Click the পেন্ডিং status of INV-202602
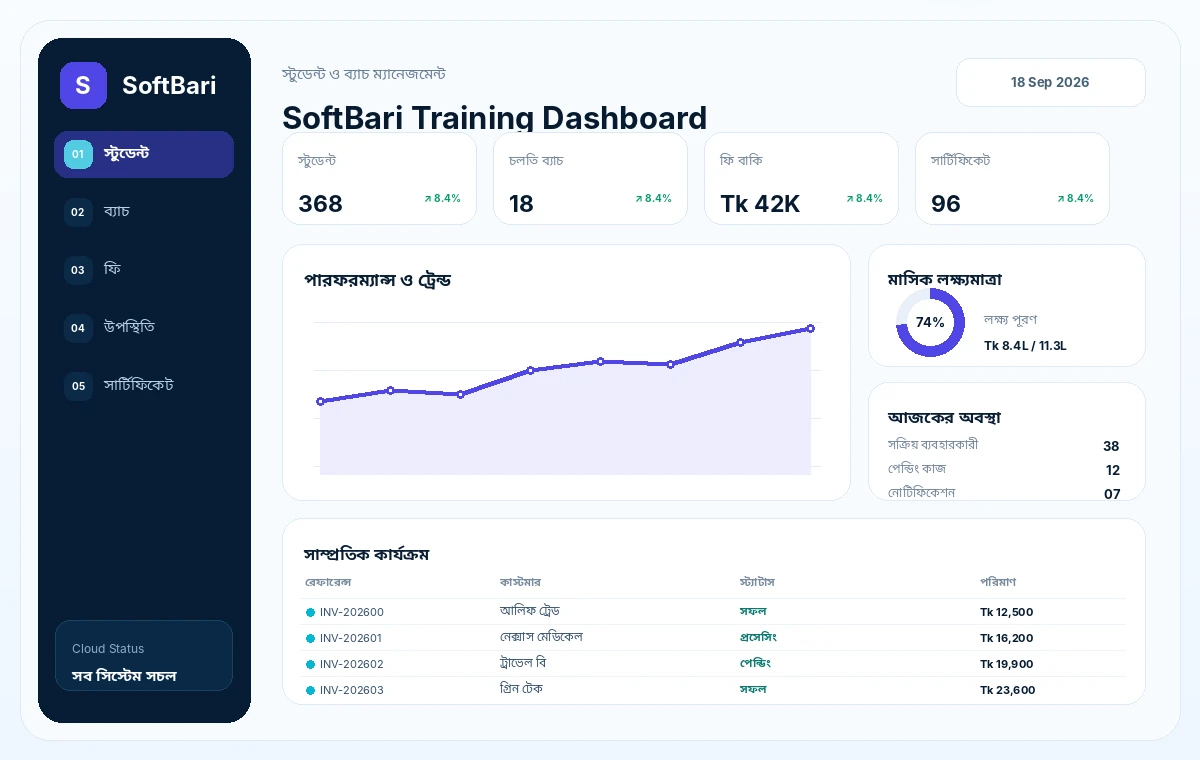 (x=755, y=663)
